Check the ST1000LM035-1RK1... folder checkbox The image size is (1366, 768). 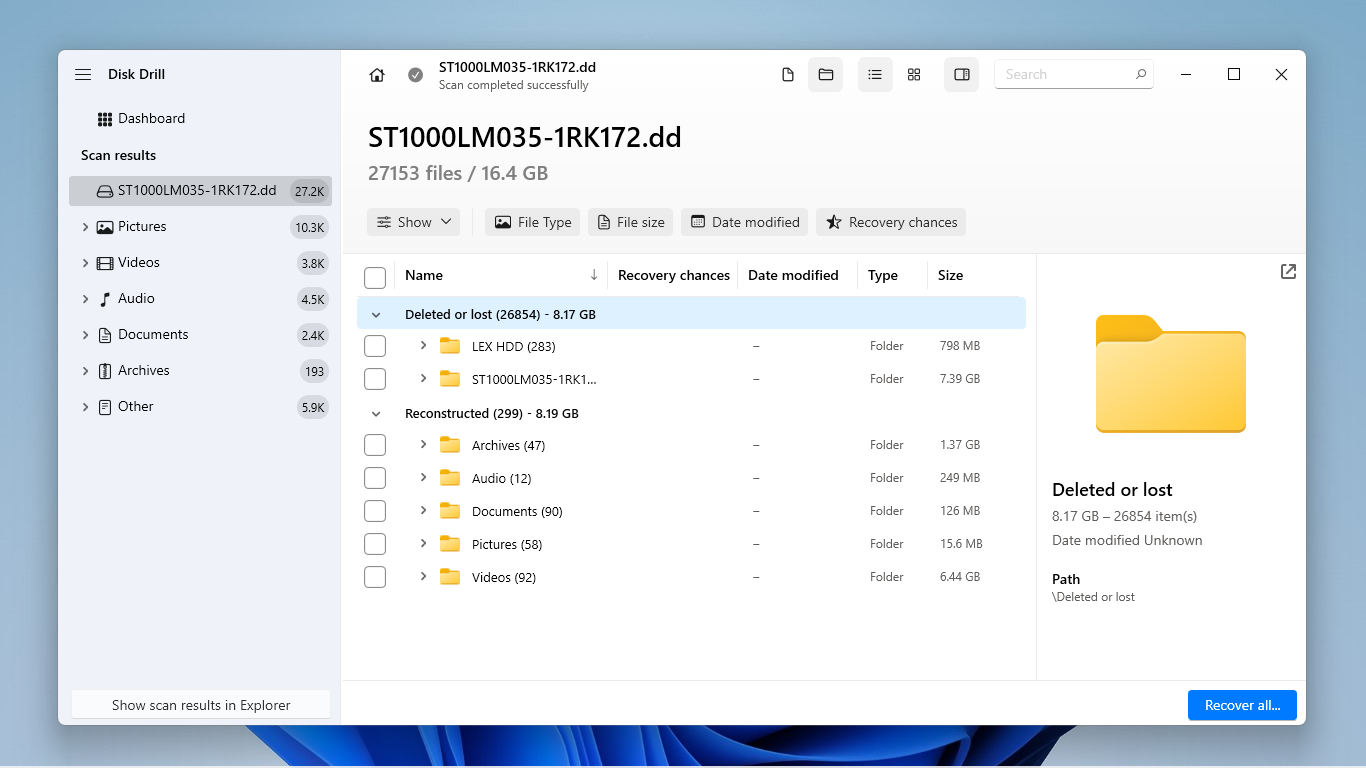pos(375,379)
